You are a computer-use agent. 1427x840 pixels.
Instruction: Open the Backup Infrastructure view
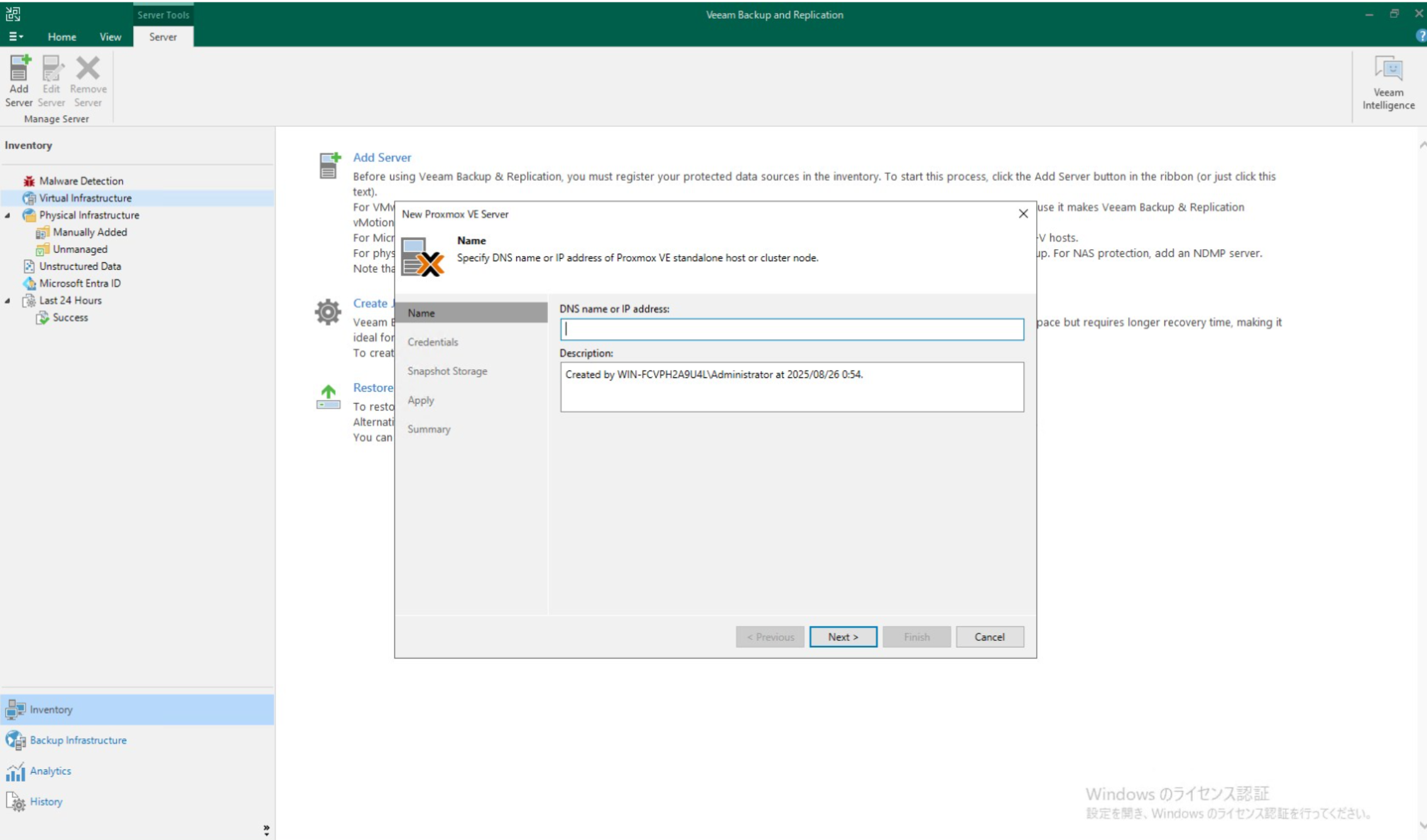(78, 740)
